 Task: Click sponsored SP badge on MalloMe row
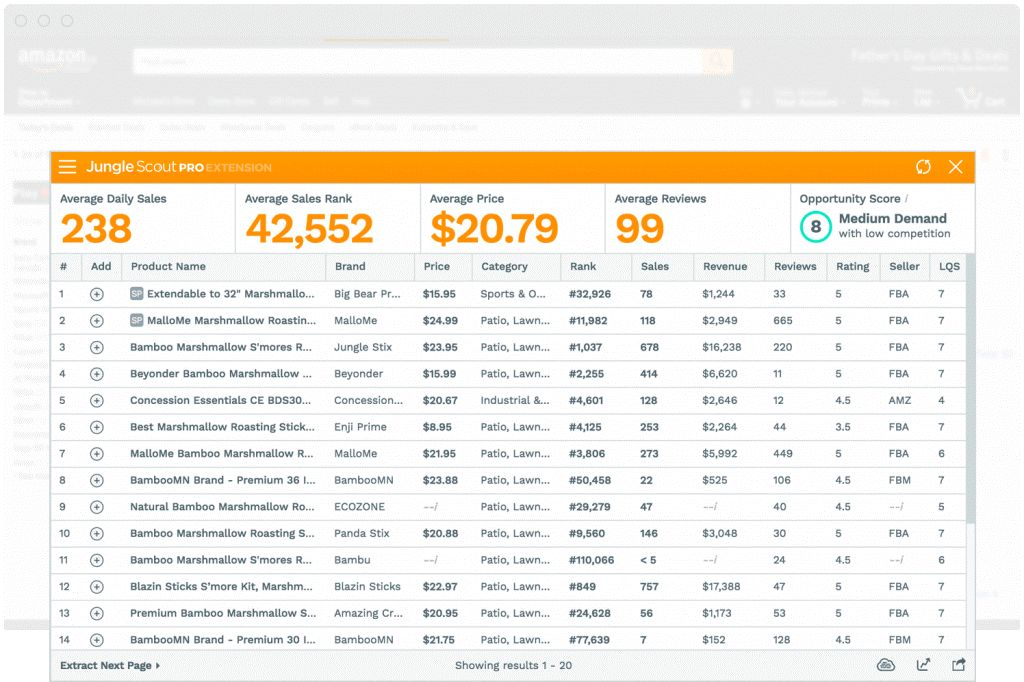tap(136, 320)
